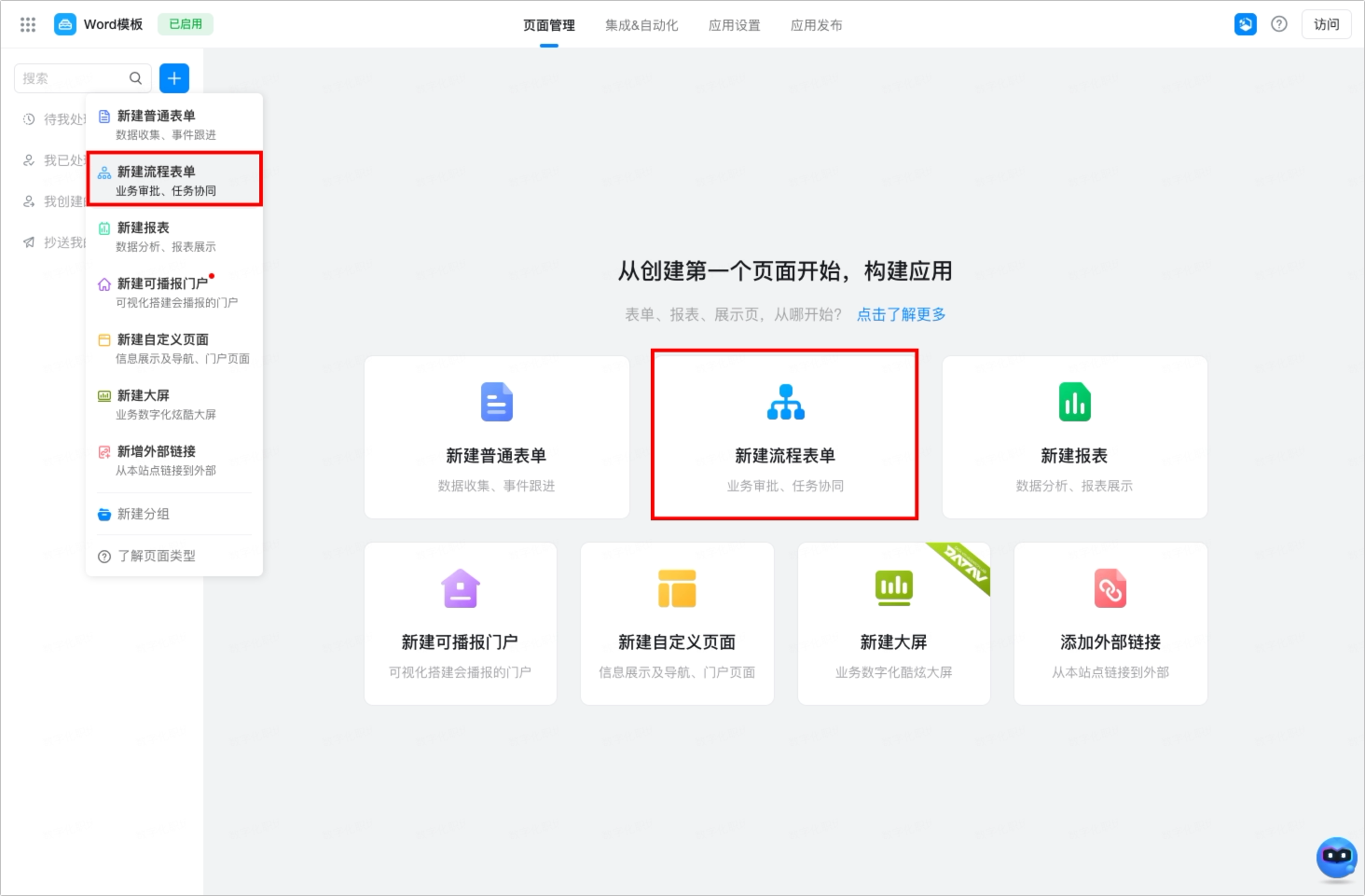Image resolution: width=1365 pixels, height=896 pixels.
Task: Click the green report card icon
Action: (x=1074, y=402)
